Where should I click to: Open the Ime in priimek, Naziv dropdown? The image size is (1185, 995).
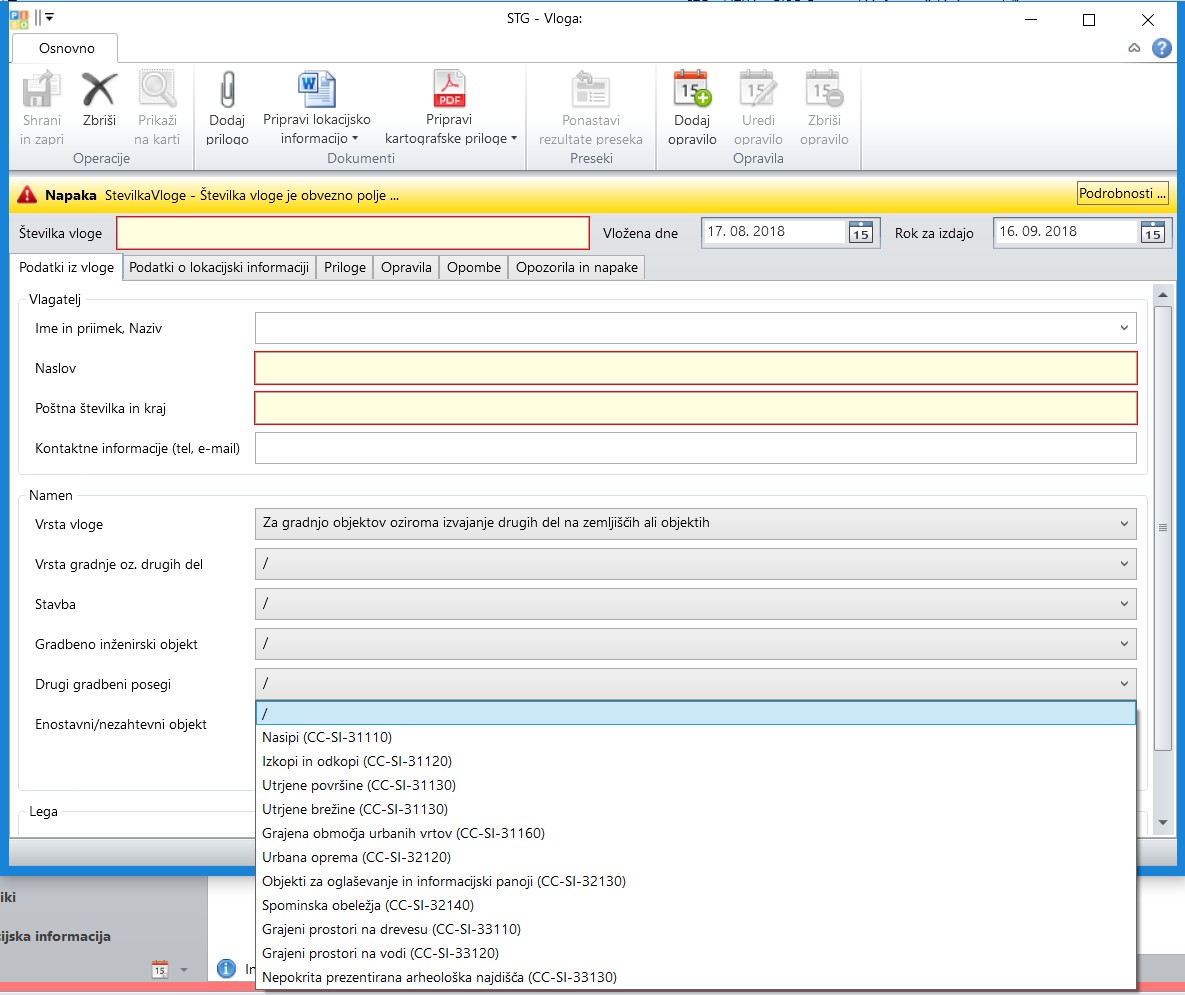click(x=1124, y=328)
